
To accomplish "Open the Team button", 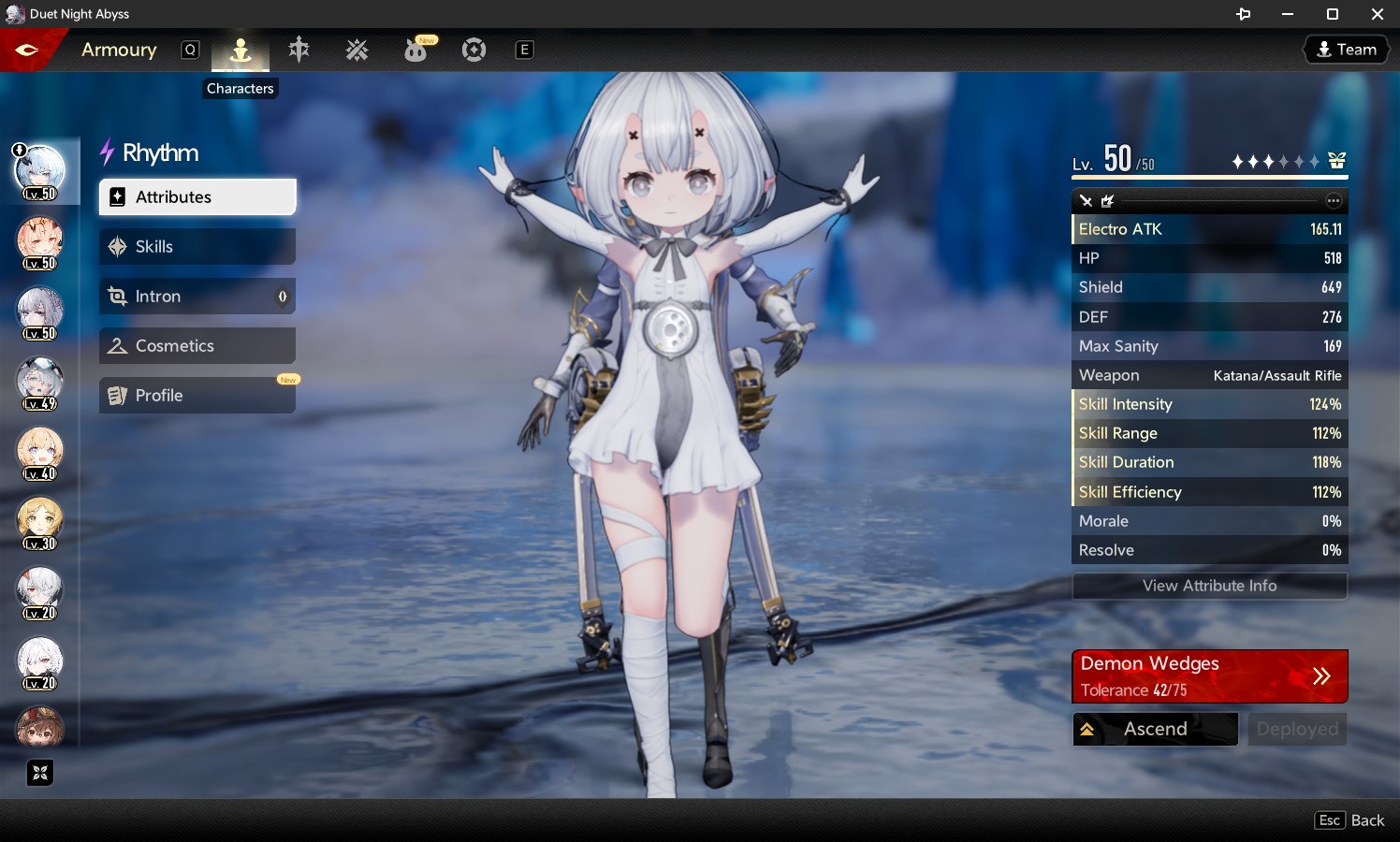I will click(1347, 50).
